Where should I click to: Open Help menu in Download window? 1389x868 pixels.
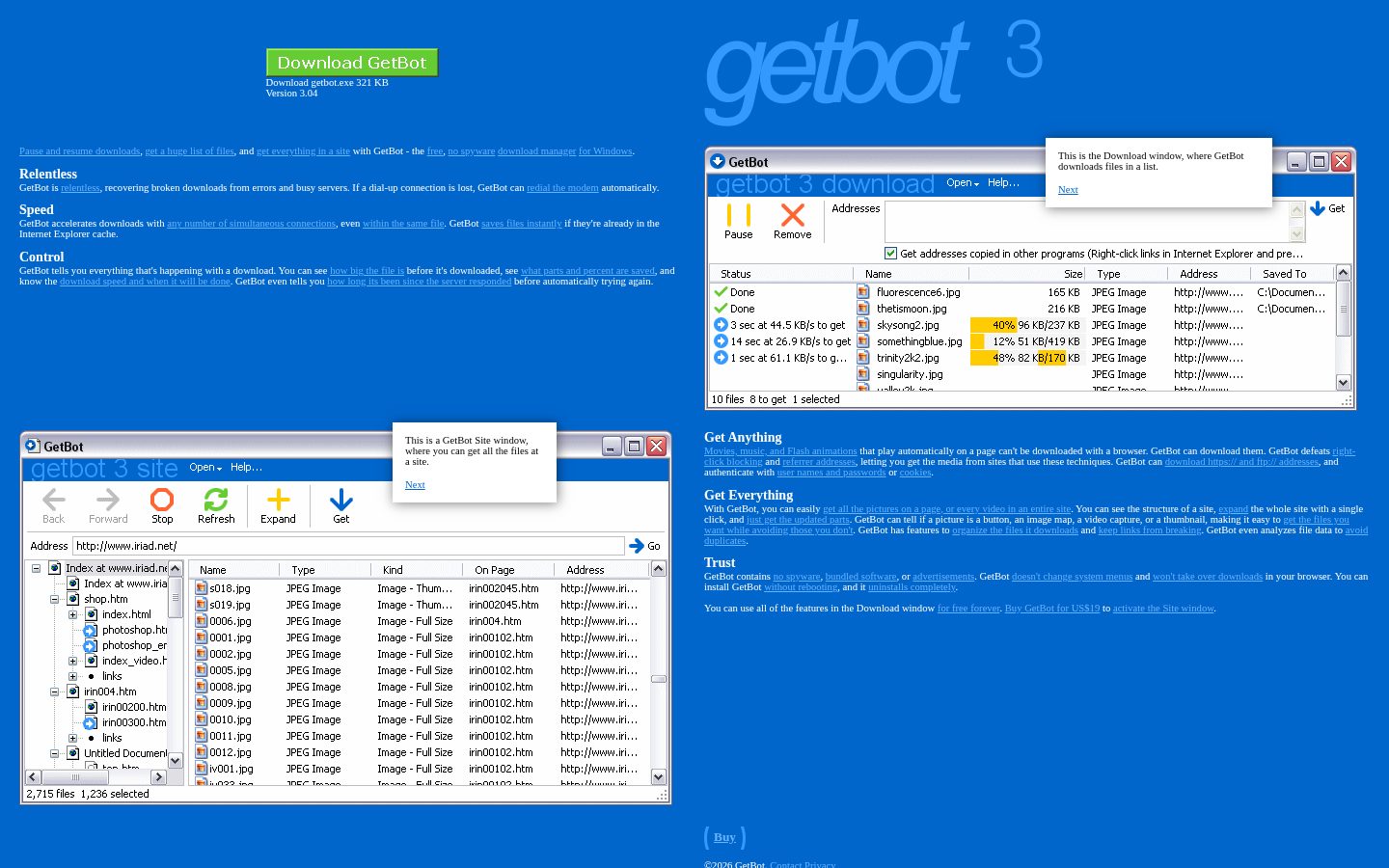1003,182
